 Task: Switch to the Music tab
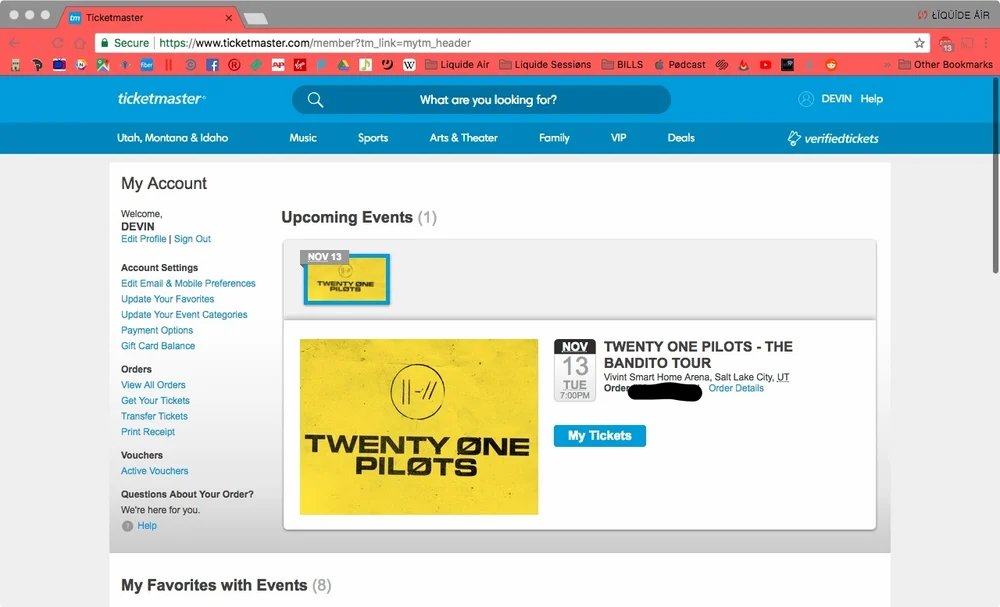(303, 138)
